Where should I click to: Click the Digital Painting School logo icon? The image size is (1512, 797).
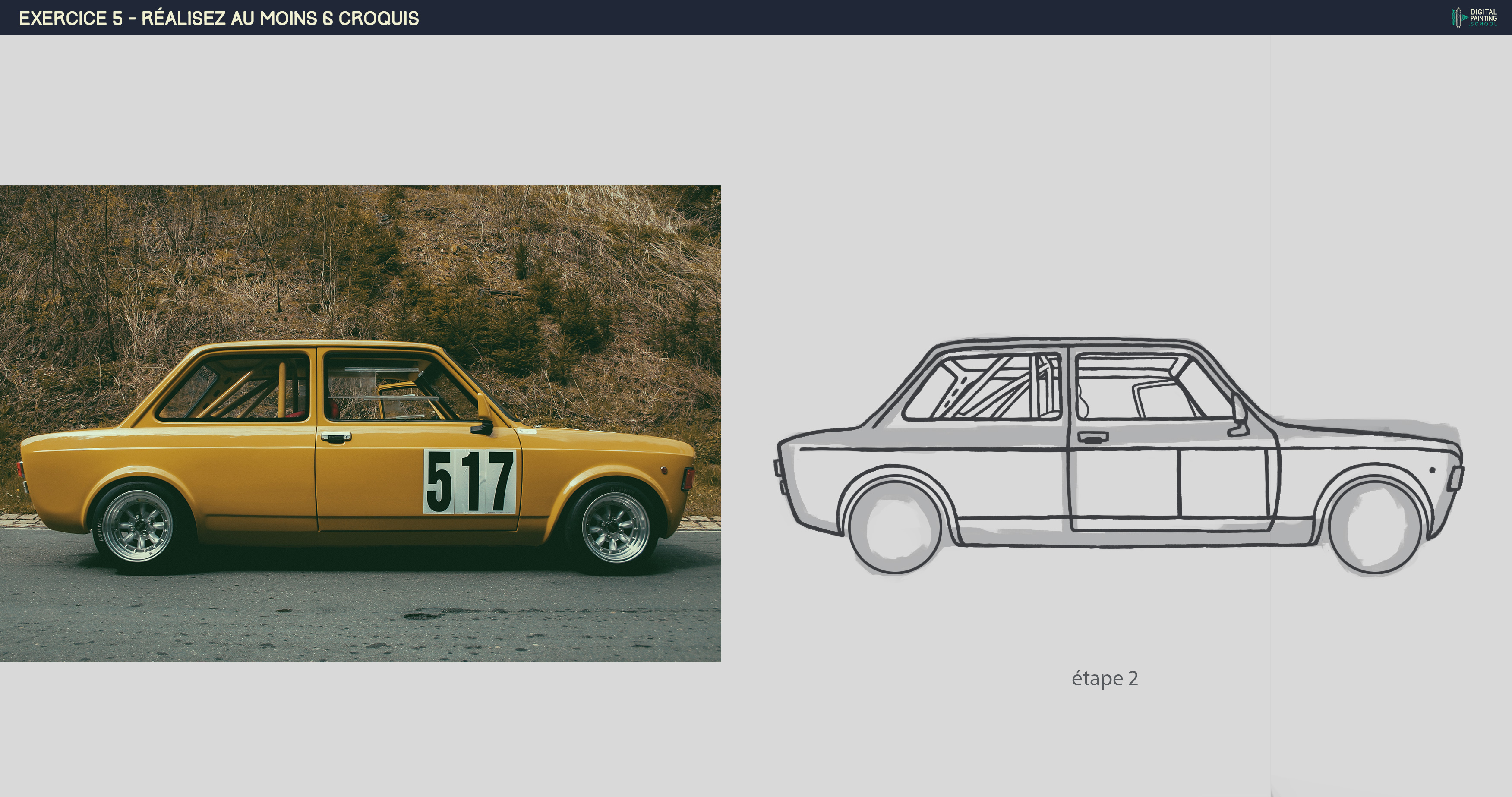coord(1458,17)
